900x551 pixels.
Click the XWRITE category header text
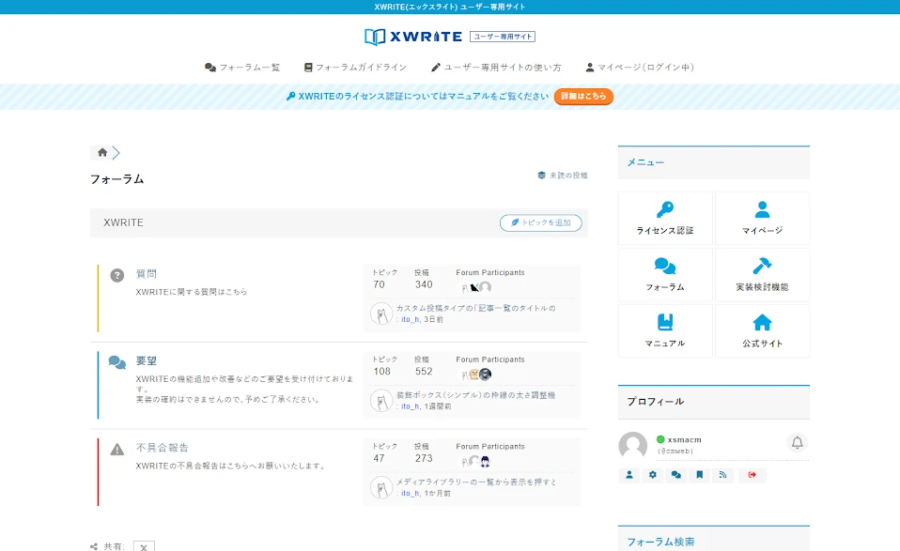[x=123, y=223]
